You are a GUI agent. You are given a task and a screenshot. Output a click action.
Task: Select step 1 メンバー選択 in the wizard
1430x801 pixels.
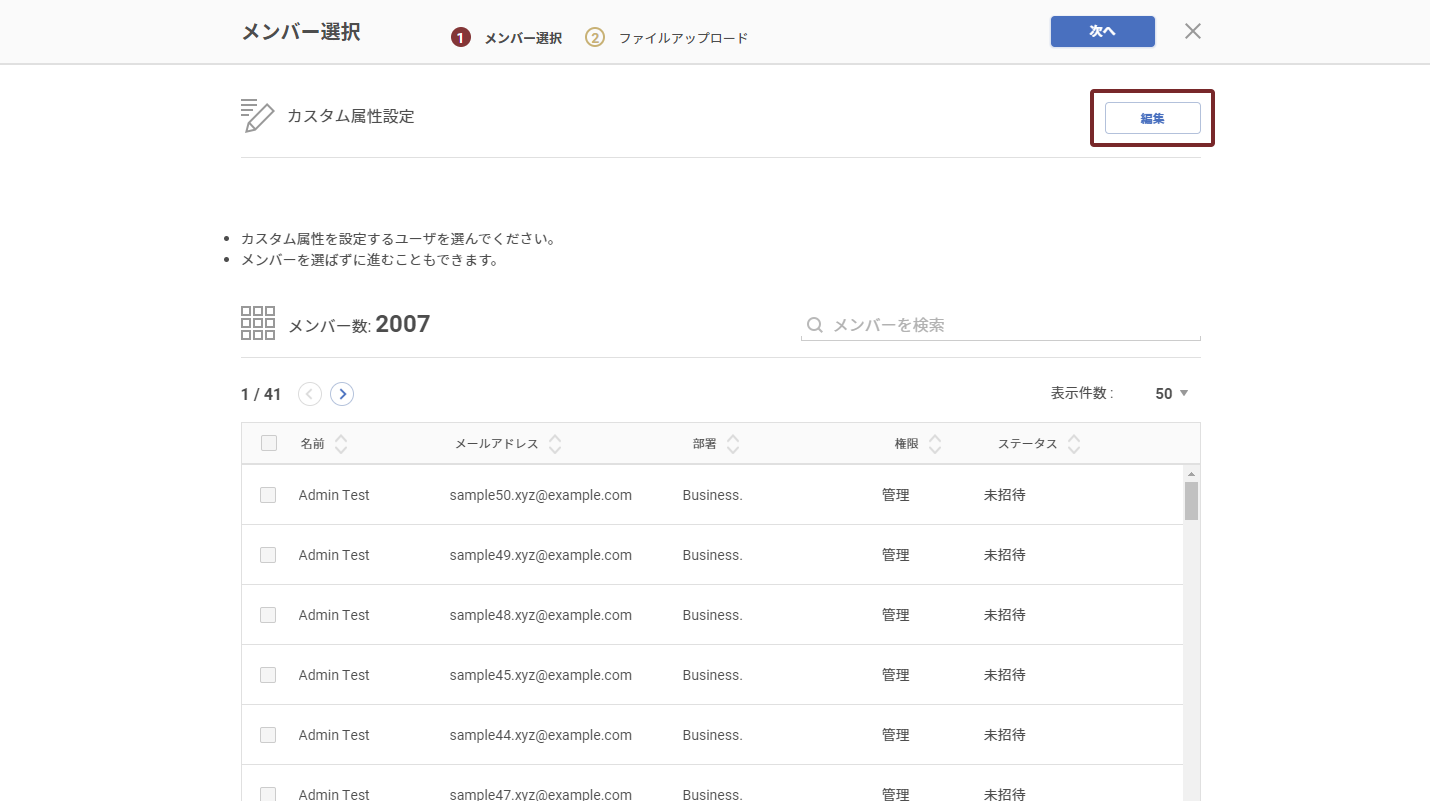tap(507, 38)
